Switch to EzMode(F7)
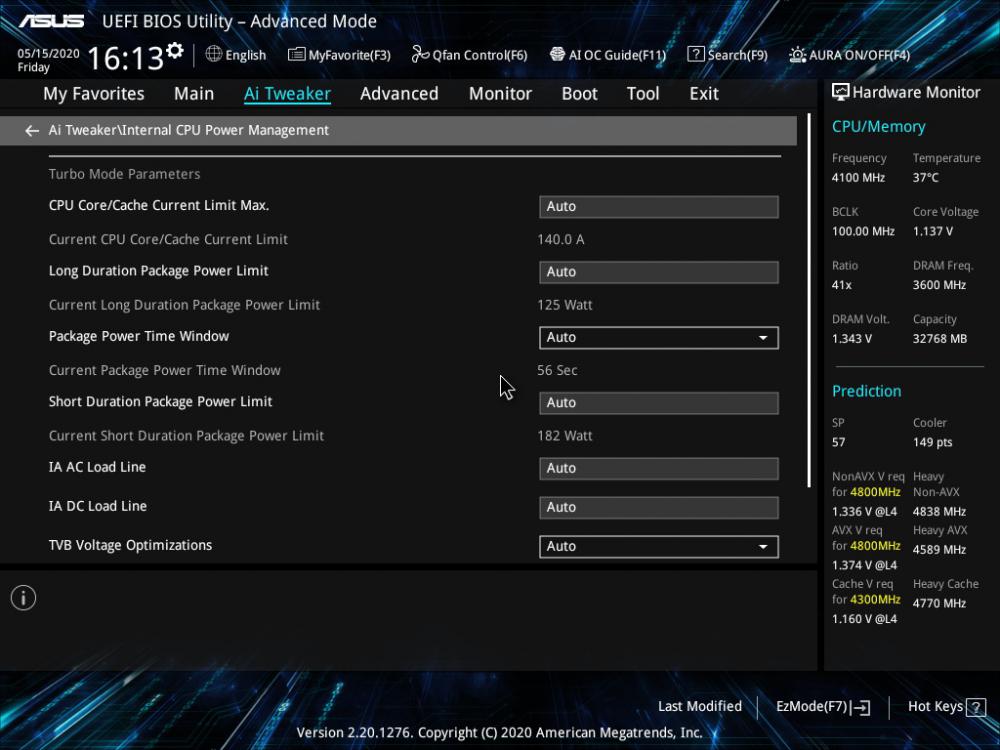The image size is (1000, 750). 823,707
